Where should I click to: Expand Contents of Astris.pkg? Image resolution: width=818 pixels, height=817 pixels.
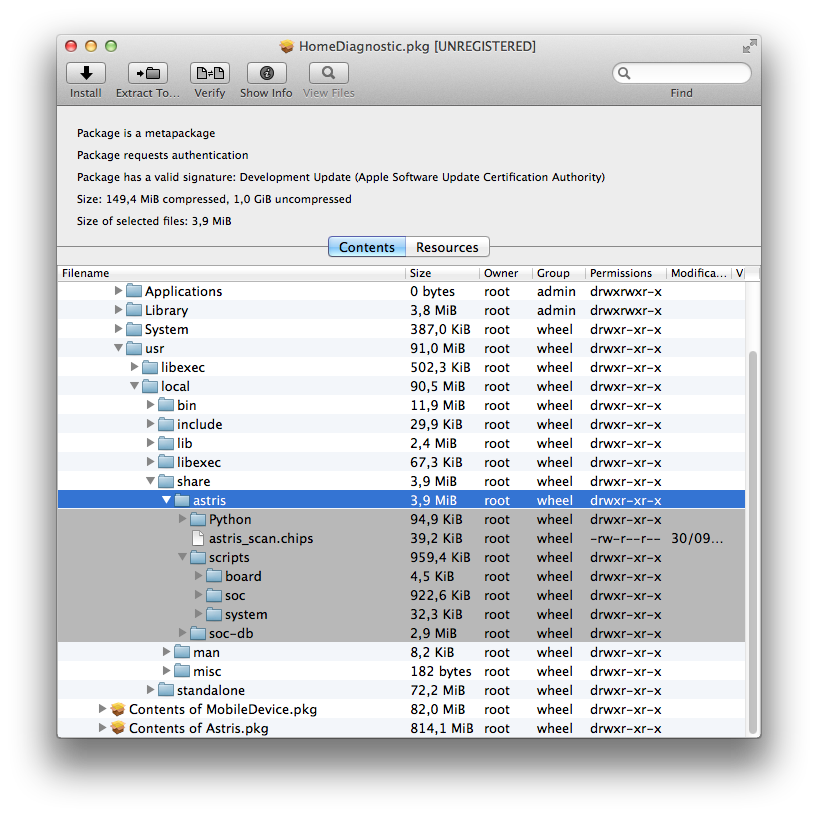point(102,728)
